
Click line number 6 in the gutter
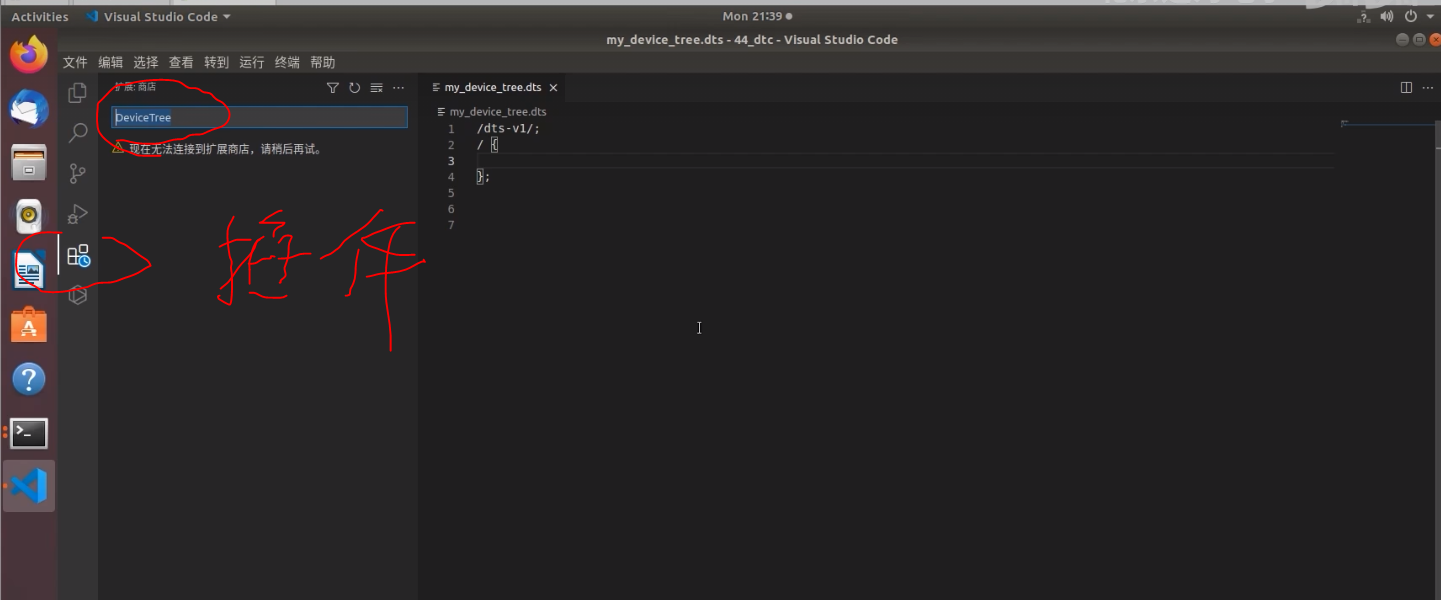pos(451,209)
